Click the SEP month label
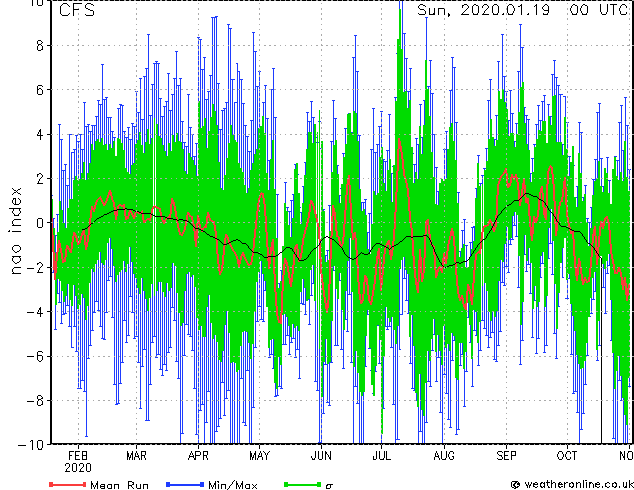 (506, 456)
